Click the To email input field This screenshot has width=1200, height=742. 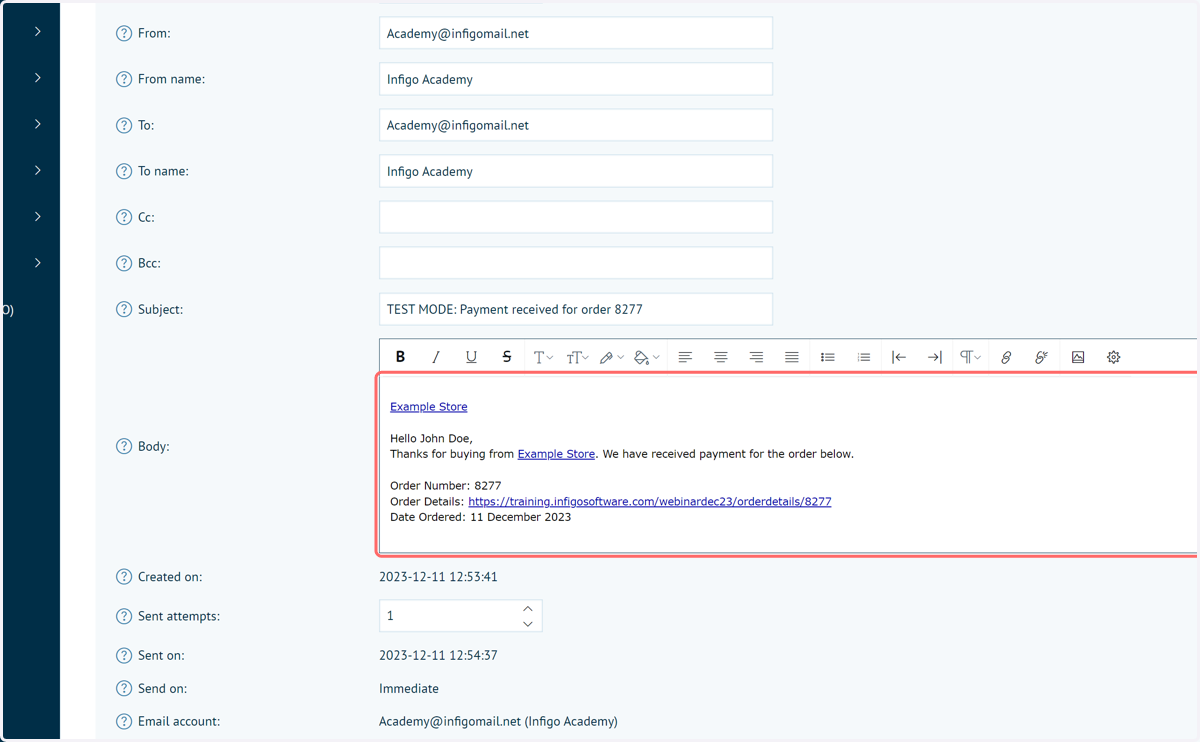(576, 125)
